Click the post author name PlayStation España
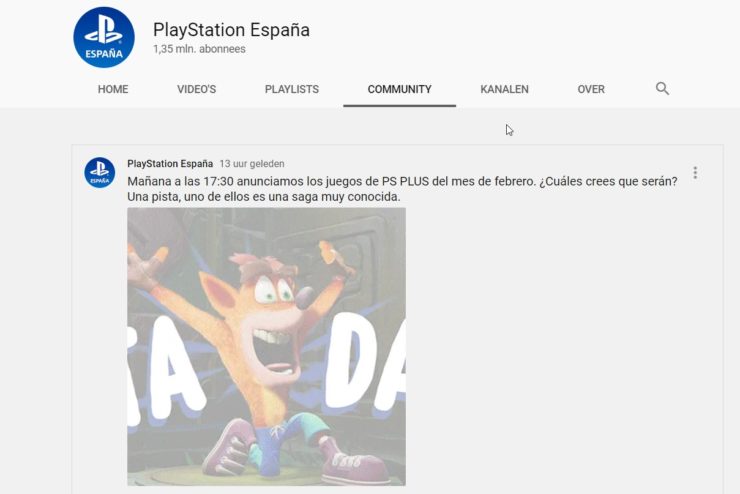 [x=170, y=164]
